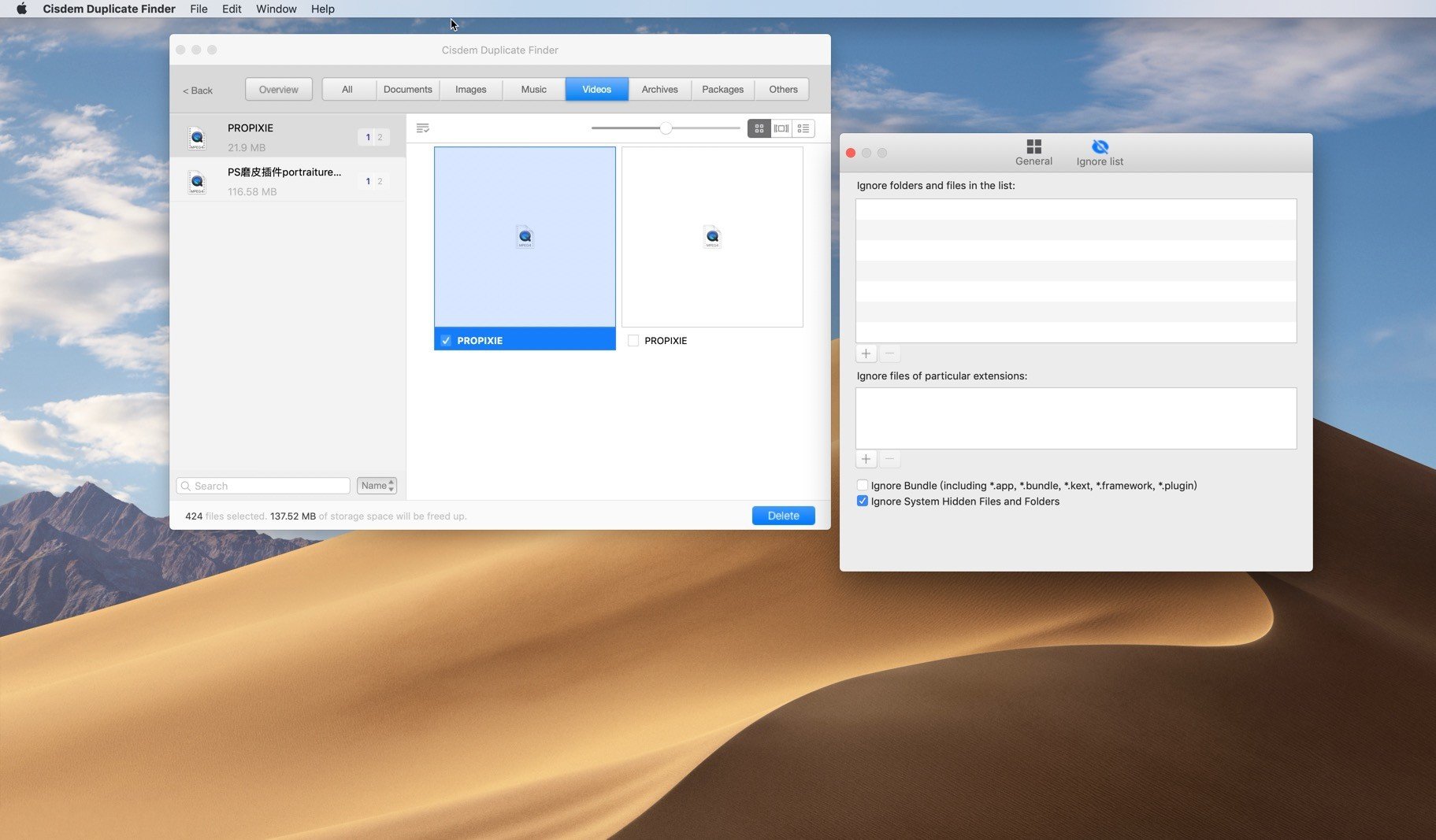Click file 1 badge in PROPIXIE row
This screenshot has width=1436, height=840.
point(368,137)
